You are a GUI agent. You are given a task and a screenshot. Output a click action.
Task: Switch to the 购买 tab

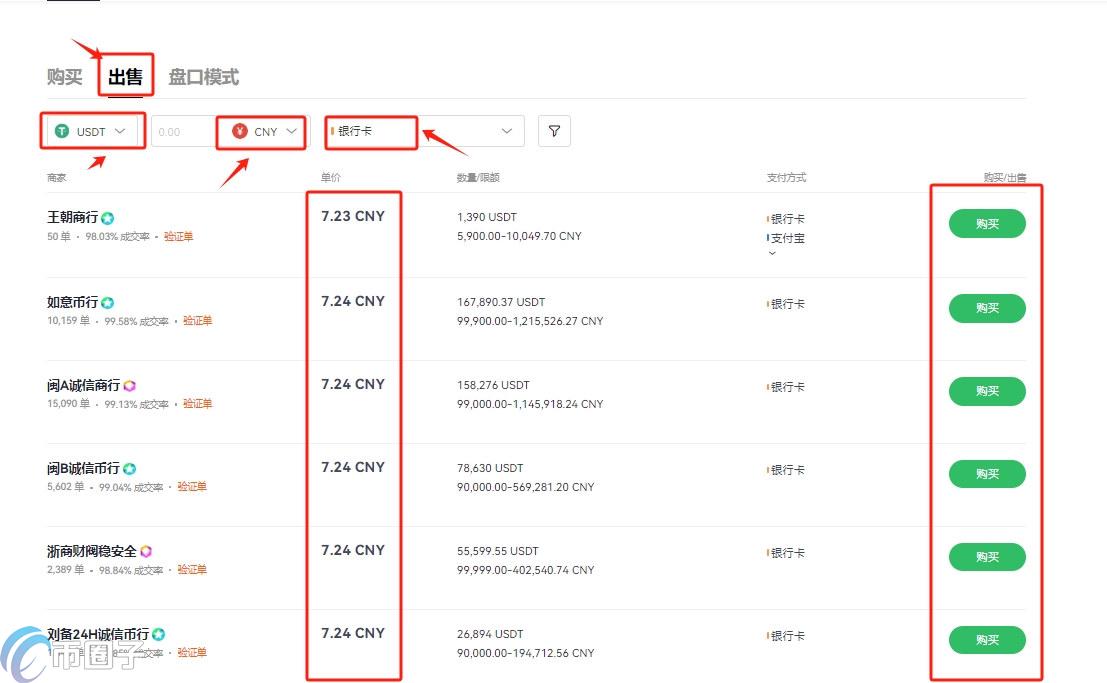pos(65,77)
